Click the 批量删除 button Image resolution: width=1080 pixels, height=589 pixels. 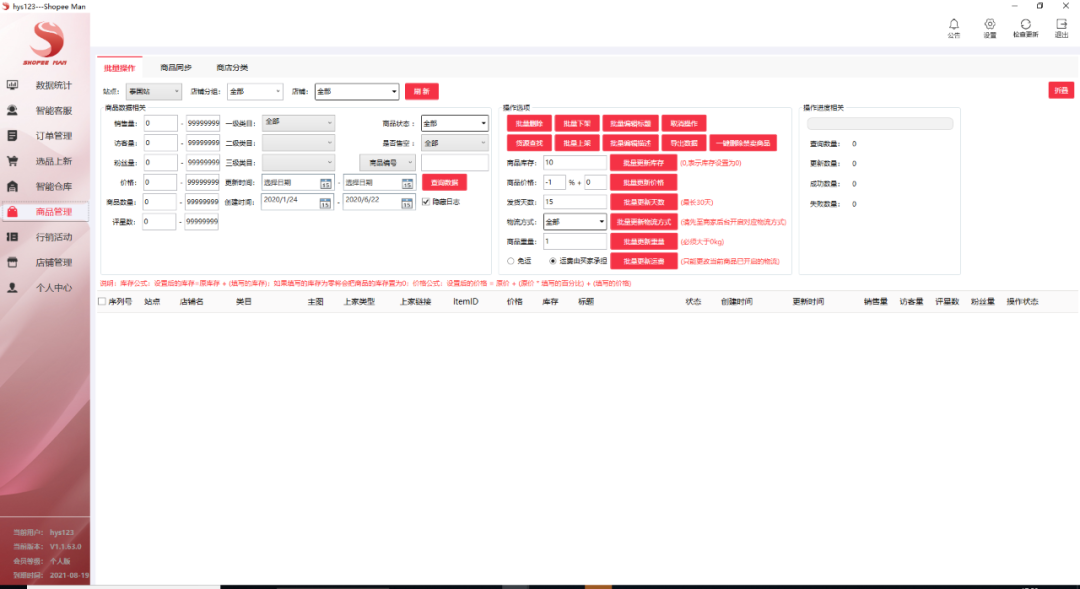[529, 123]
